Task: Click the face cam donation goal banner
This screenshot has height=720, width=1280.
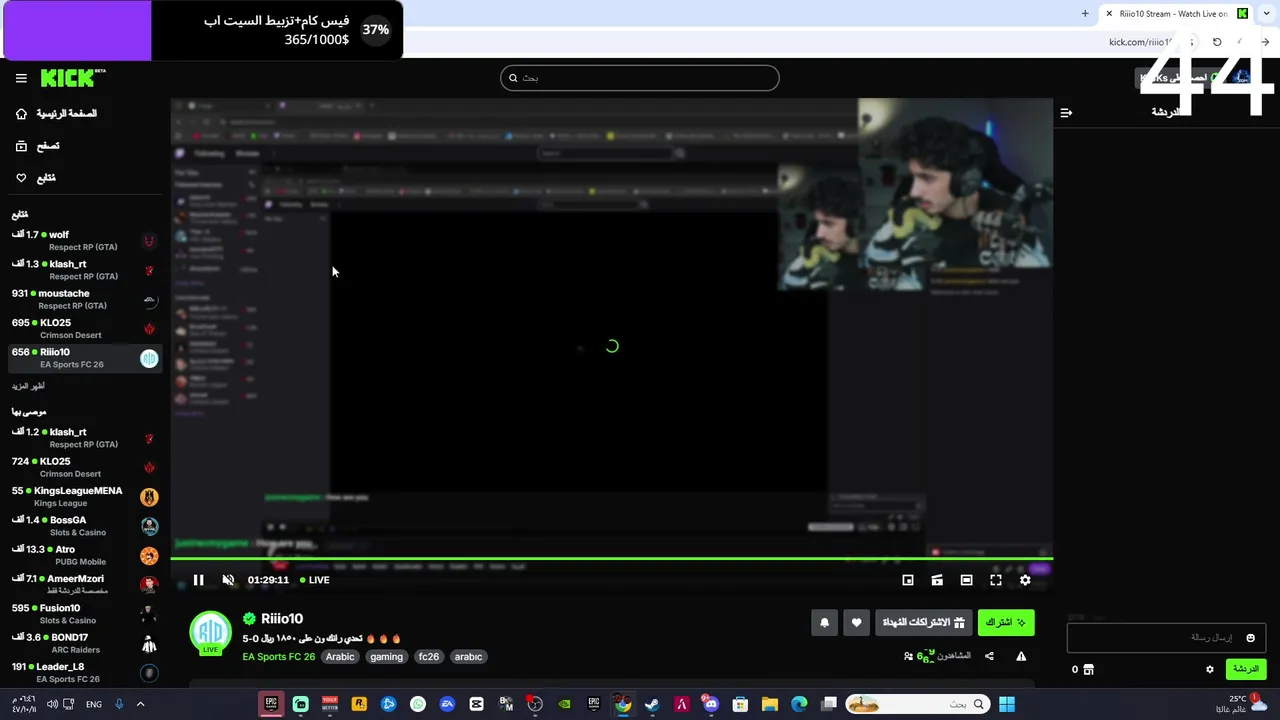Action: click(x=202, y=30)
